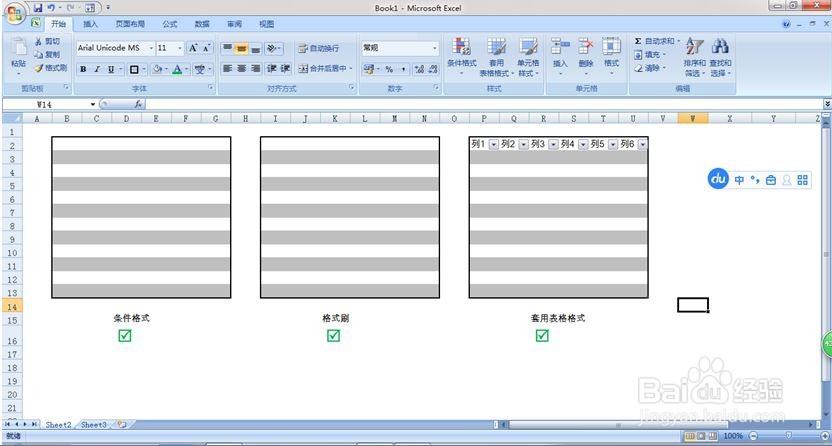Open text orientation options
This screenshot has height=446, width=832.
pyautogui.click(x=273, y=48)
